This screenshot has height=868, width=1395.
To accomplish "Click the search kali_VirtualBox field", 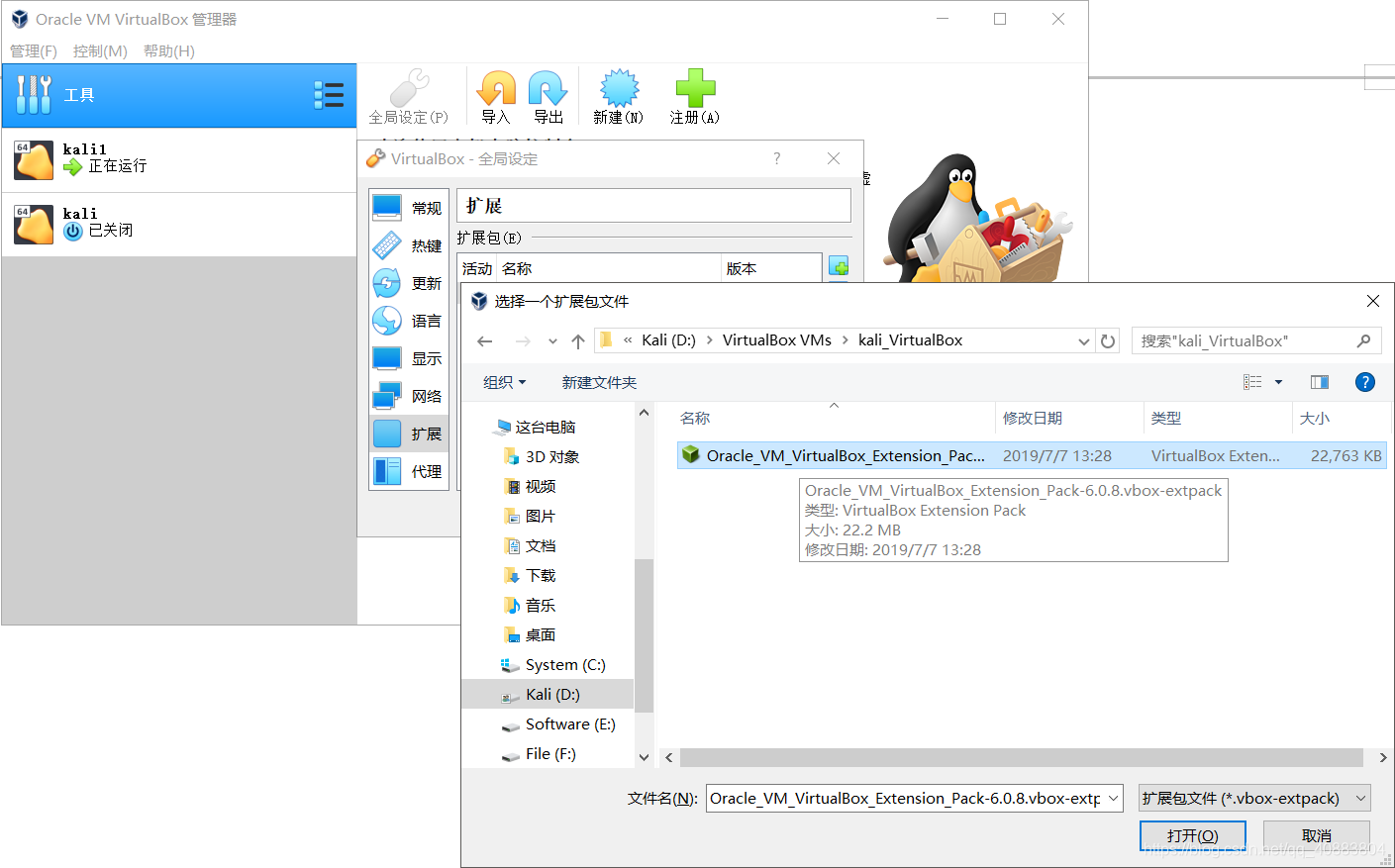I will (x=1255, y=341).
